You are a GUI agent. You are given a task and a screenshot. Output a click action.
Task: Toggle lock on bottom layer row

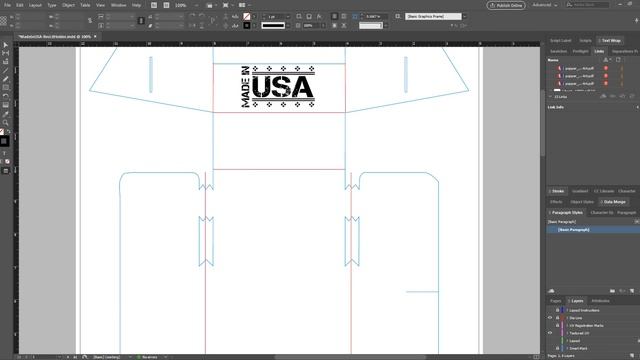coord(557,348)
